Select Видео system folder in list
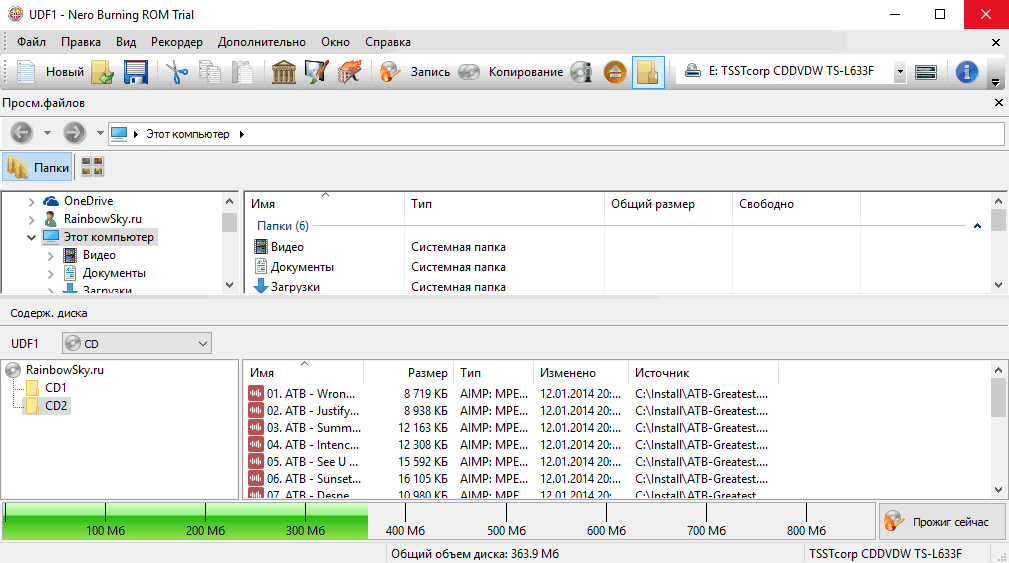 (x=287, y=246)
